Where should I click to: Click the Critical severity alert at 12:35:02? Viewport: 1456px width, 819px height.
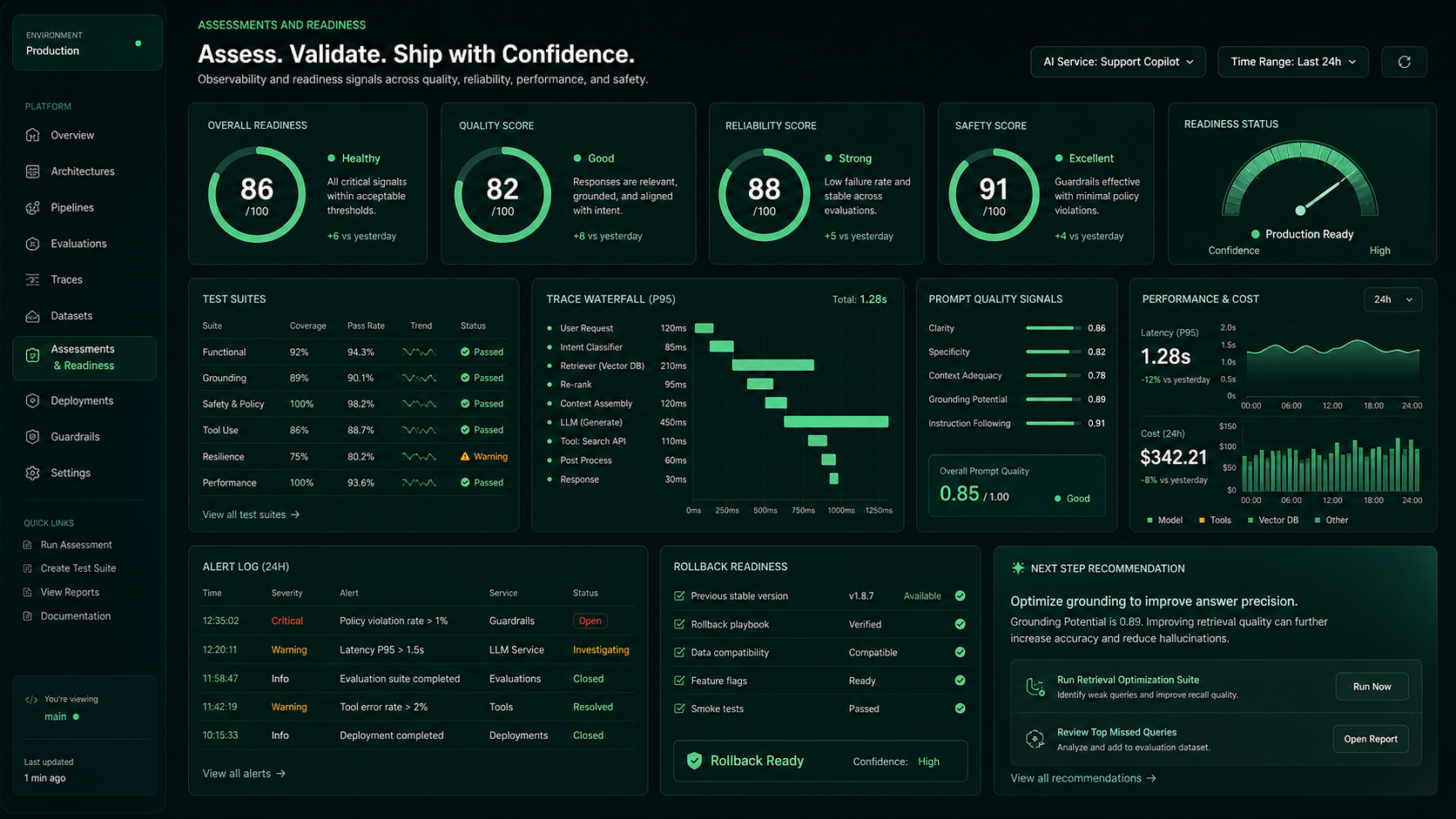tap(287, 621)
